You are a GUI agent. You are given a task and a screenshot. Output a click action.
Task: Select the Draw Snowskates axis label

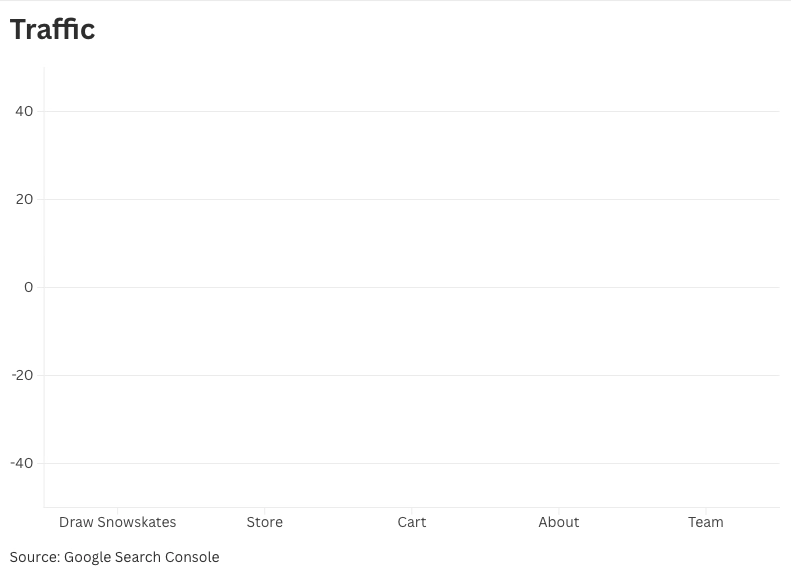(118, 522)
